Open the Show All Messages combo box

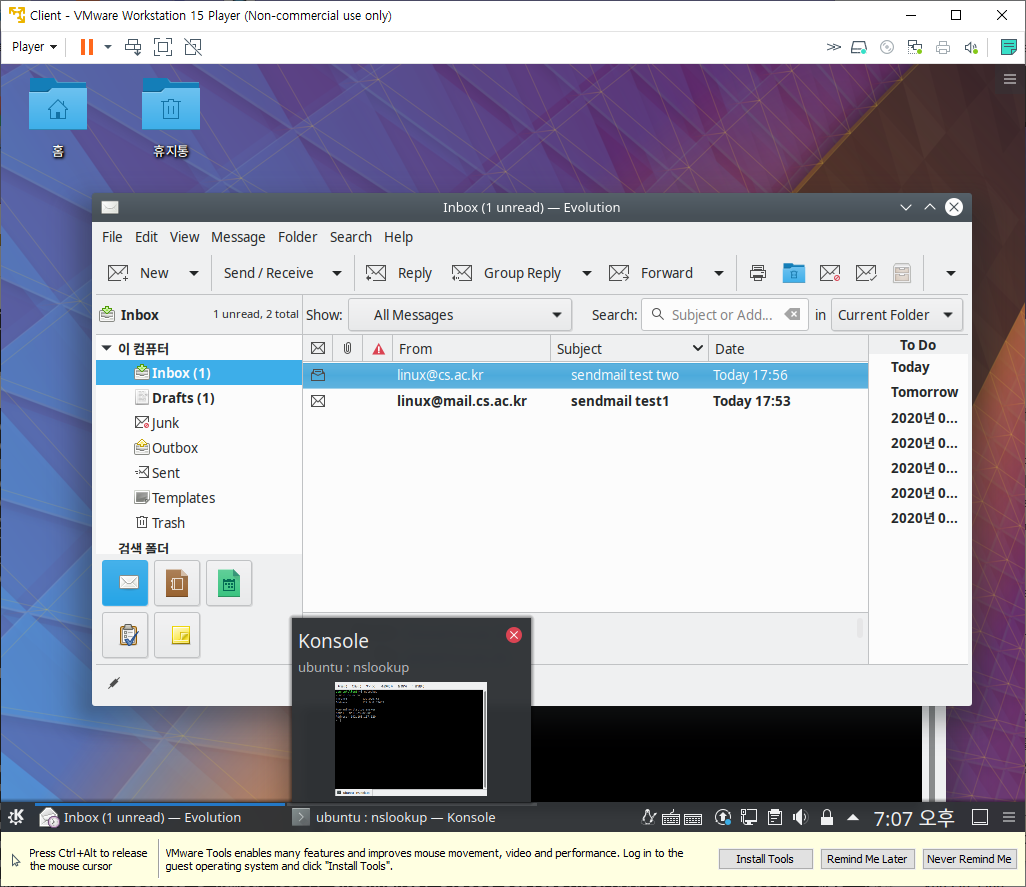[460, 315]
